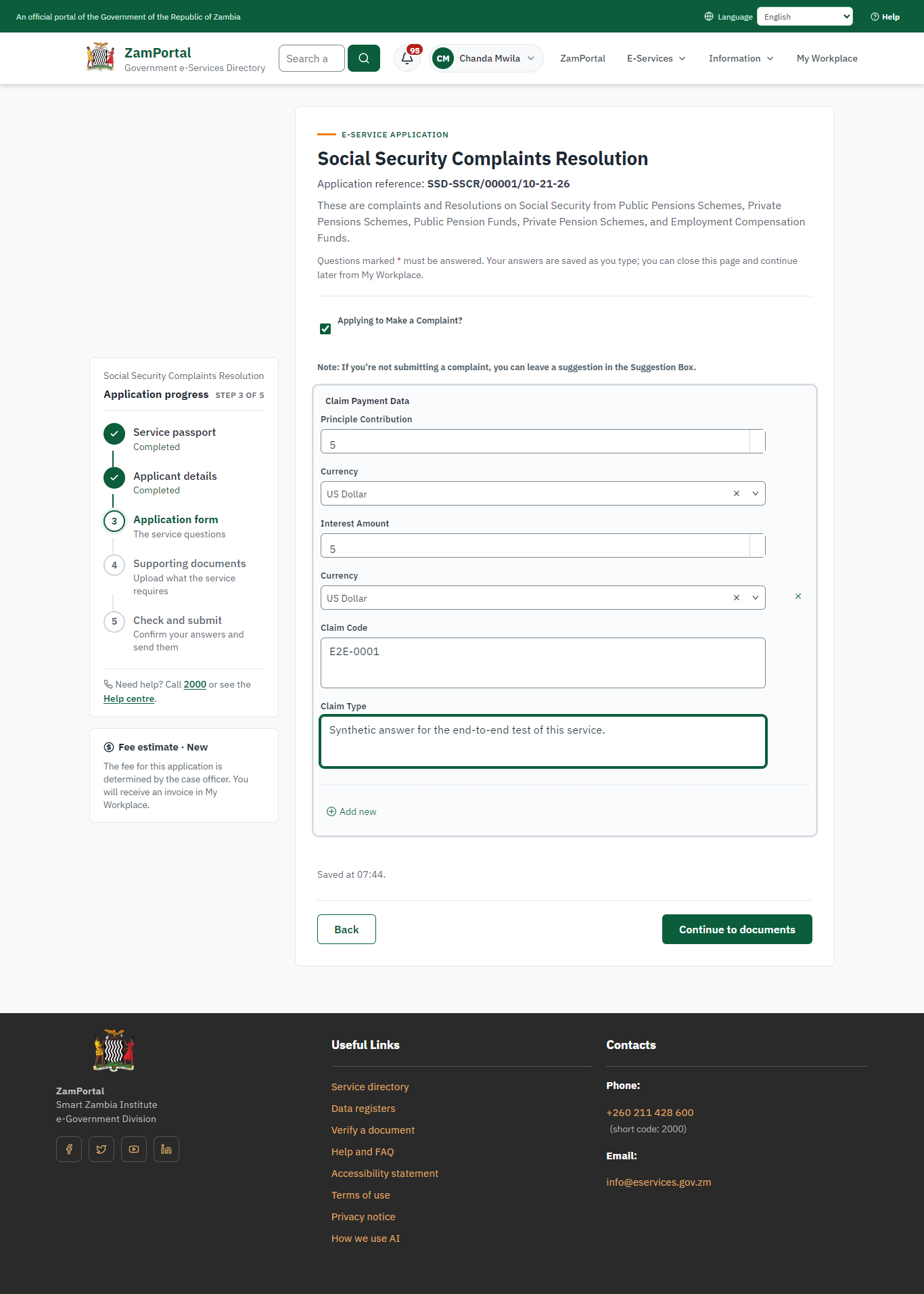
Task: Click the Service passport step title
Action: click(x=175, y=432)
